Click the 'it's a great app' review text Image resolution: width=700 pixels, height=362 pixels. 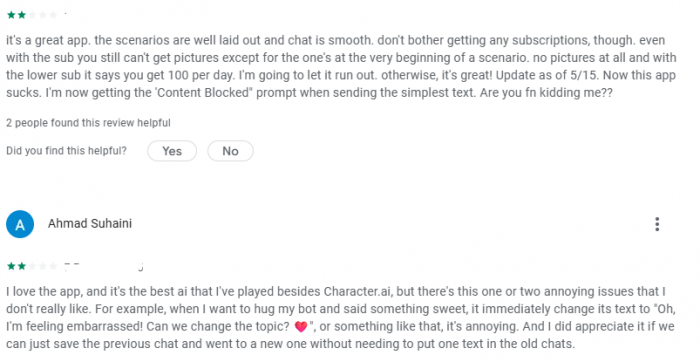point(341,67)
